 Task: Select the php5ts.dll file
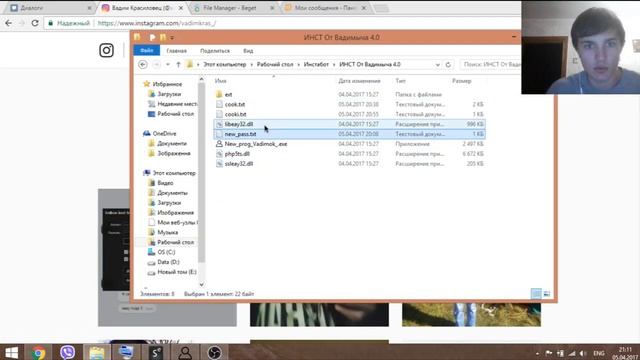(x=237, y=154)
